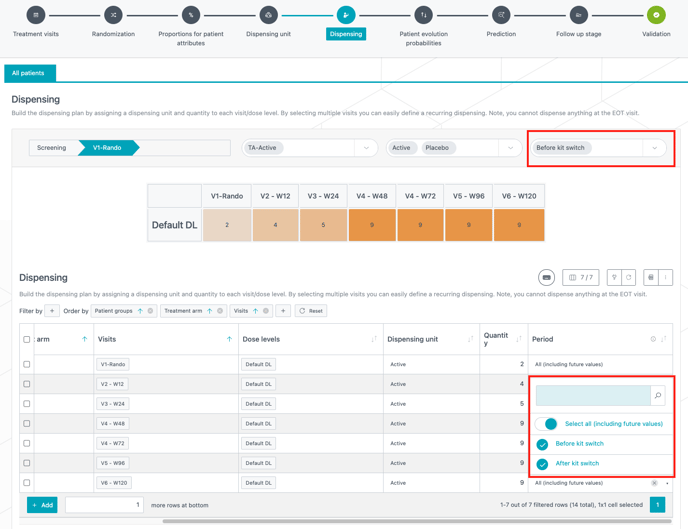Viewport: 688px width, 529px height.
Task: Click the Reset filter button
Action: coord(311,311)
